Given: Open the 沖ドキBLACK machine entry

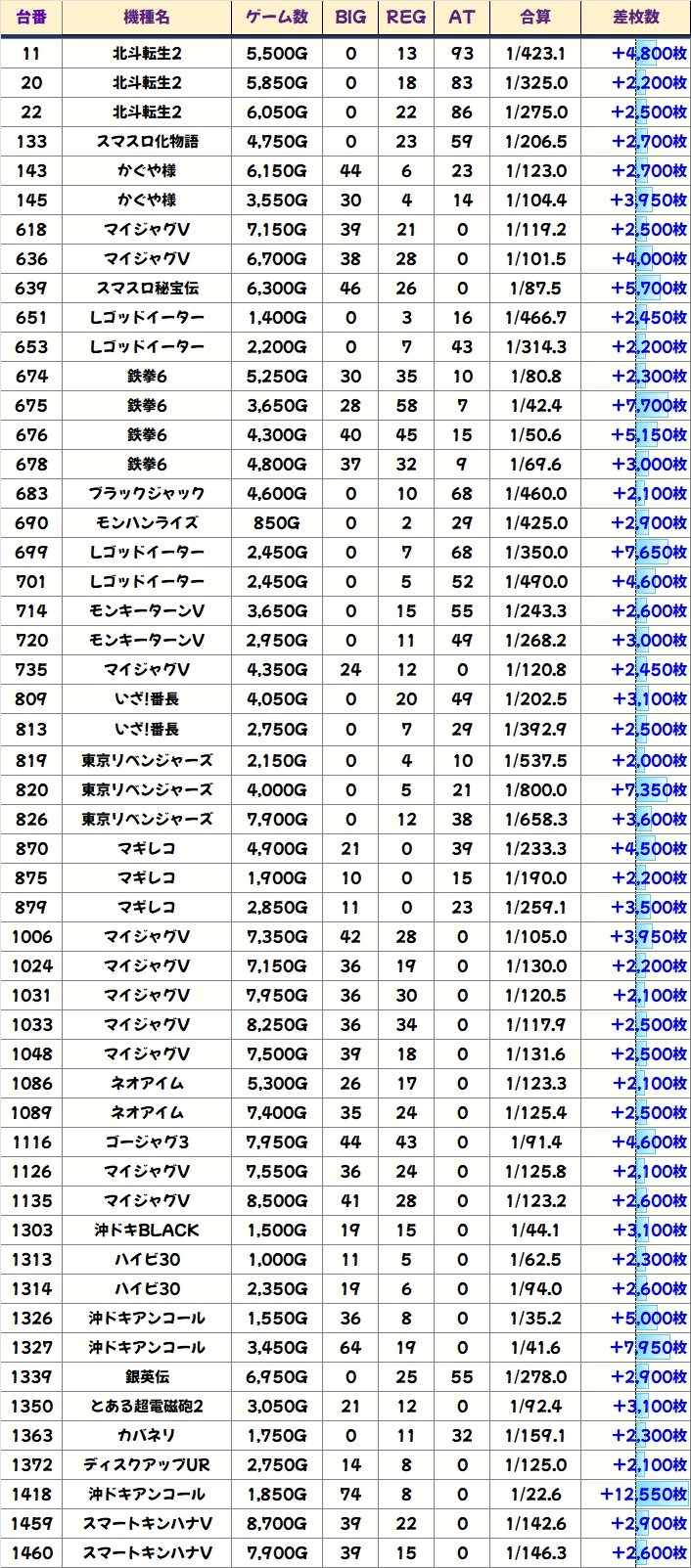Looking at the screenshot, I should [x=147, y=1231].
